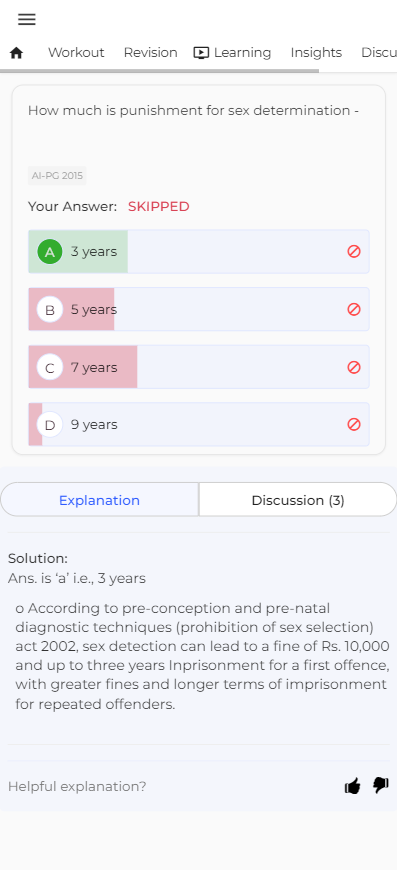The width and height of the screenshot is (397, 870).
Task: Open the Learning tab
Action: pos(232,53)
